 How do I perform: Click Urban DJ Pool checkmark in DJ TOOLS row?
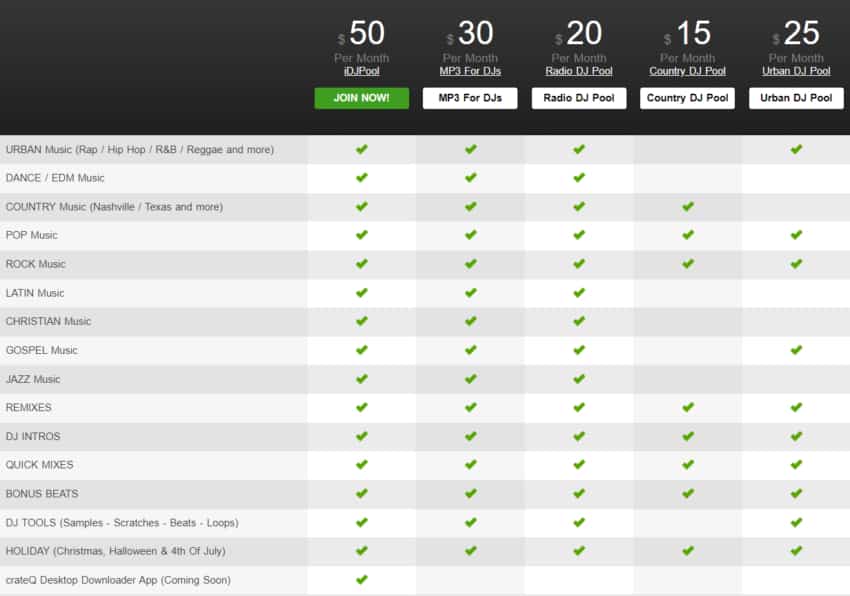pyautogui.click(x=796, y=522)
